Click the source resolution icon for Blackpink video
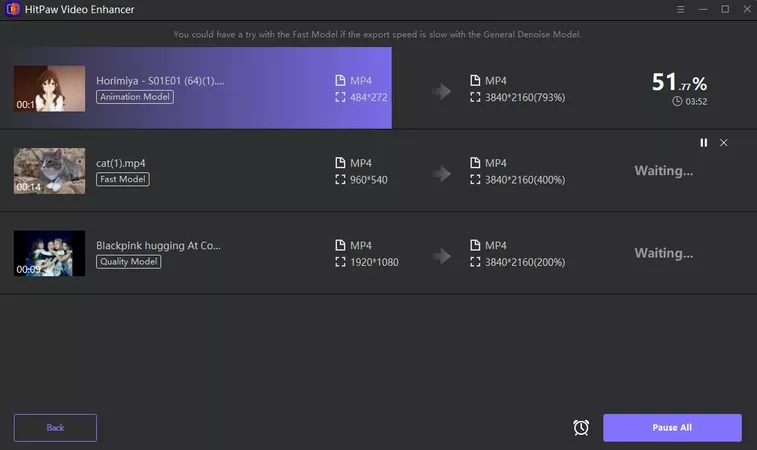 (340, 262)
